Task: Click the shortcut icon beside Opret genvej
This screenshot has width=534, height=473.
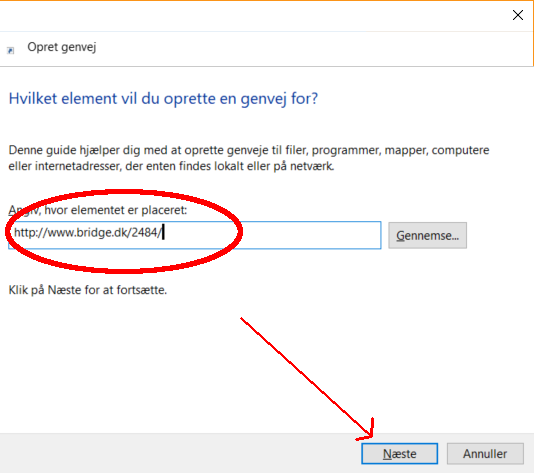Action: (11, 50)
